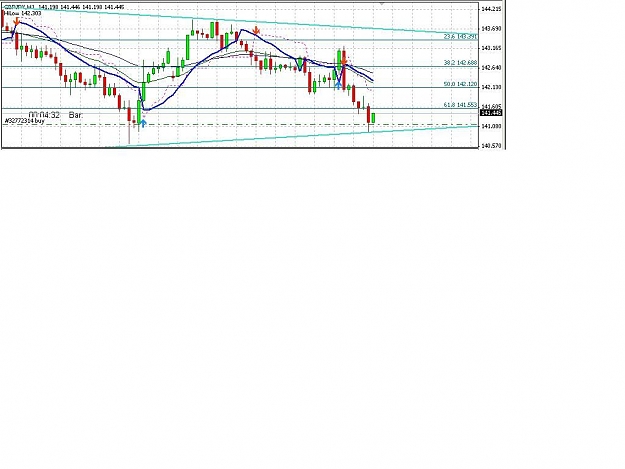Click the 142.640 price axis value
The image size is (625, 469).
point(491,68)
